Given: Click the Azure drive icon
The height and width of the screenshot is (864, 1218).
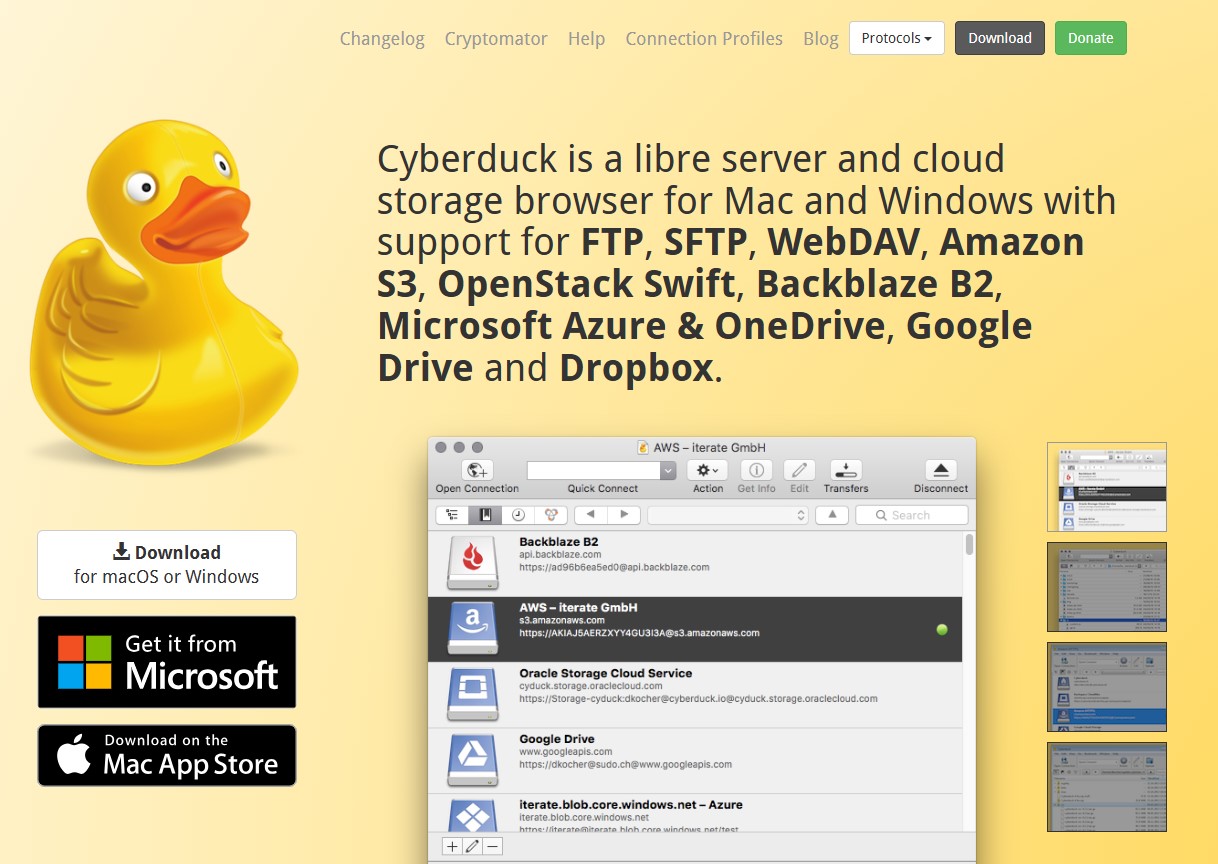Looking at the screenshot, I should pos(473,814).
